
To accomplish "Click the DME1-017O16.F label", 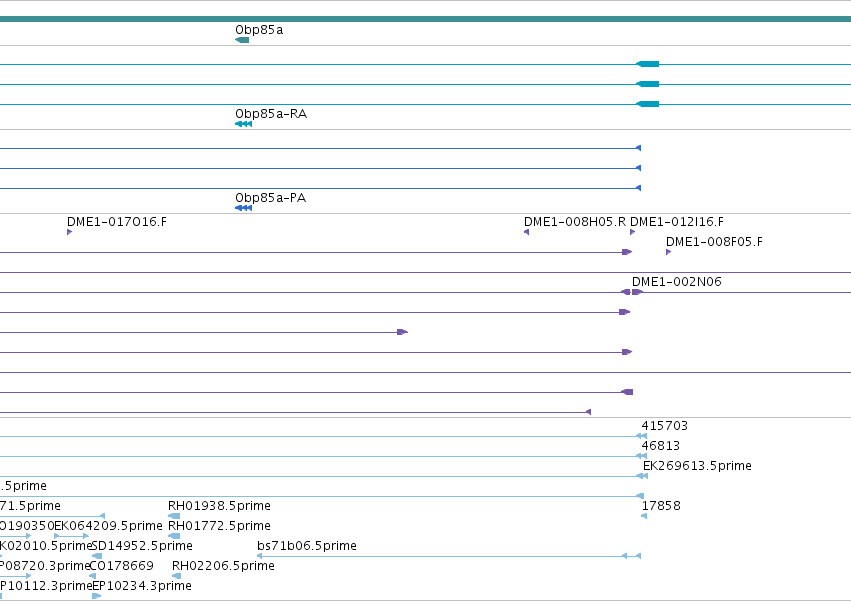I will click(117, 222).
